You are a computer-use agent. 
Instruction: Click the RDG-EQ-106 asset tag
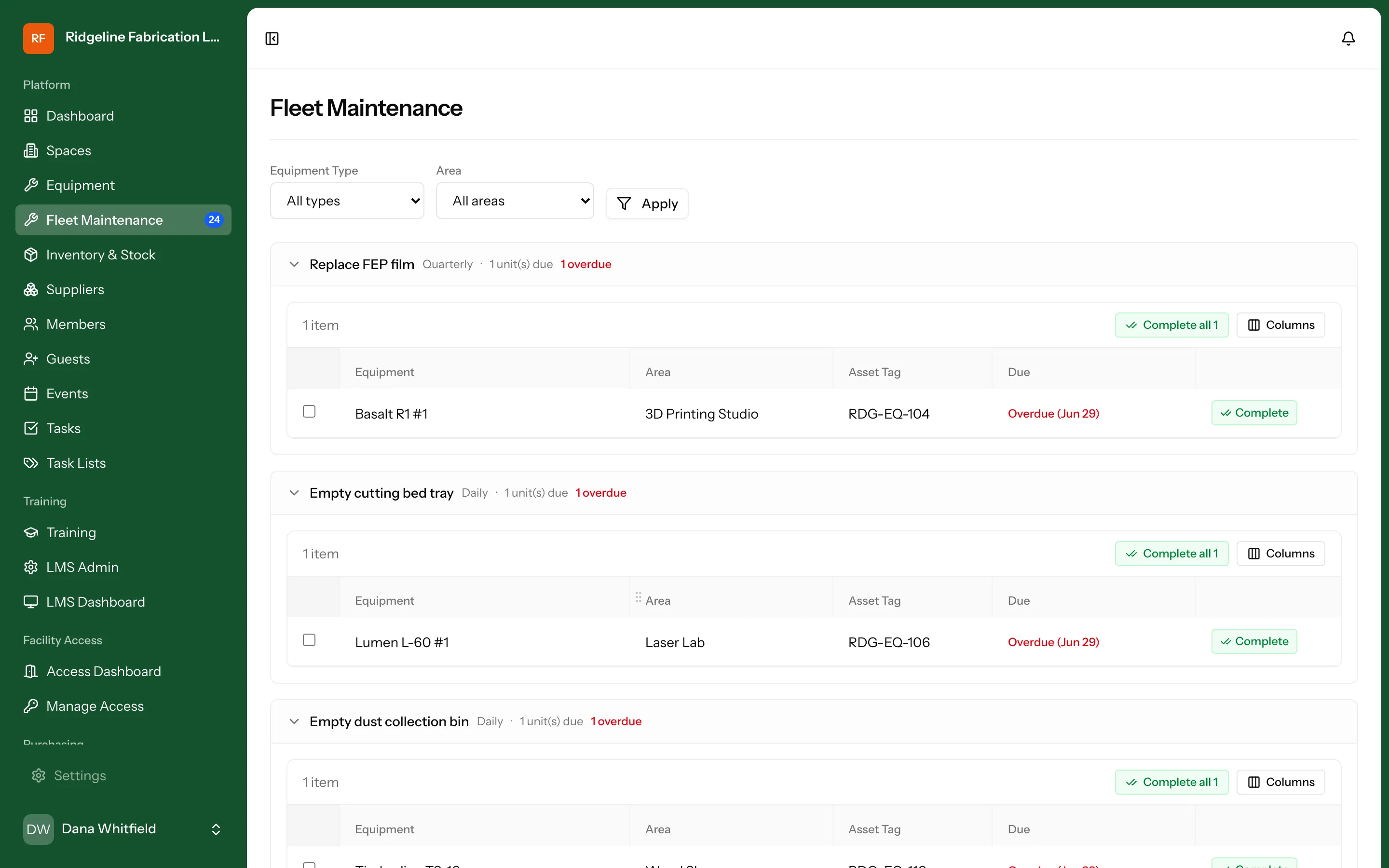click(888, 642)
